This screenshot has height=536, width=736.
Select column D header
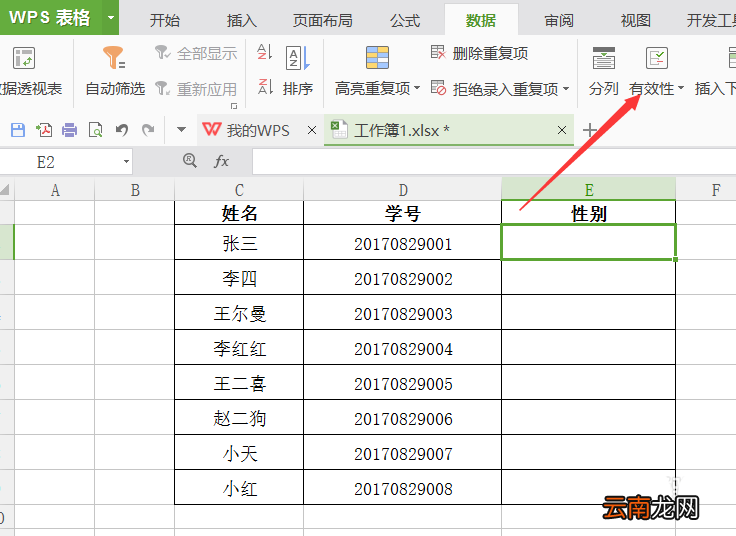(403, 190)
